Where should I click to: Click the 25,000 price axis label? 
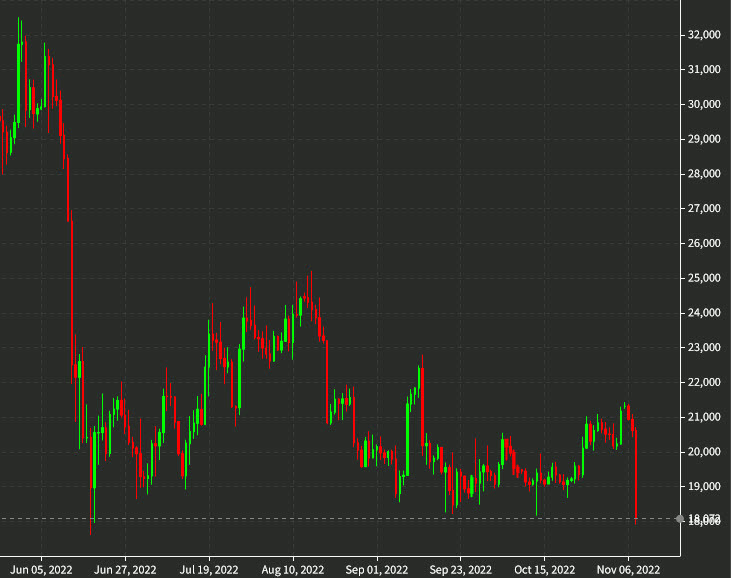click(705, 278)
